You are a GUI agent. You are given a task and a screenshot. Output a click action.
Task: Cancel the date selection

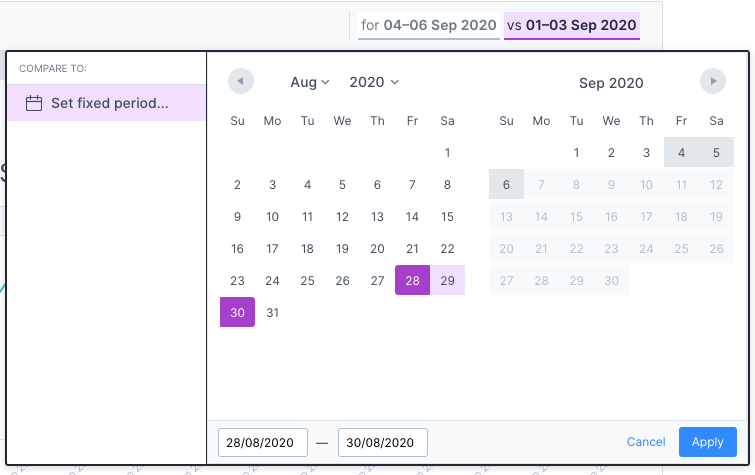coord(646,442)
